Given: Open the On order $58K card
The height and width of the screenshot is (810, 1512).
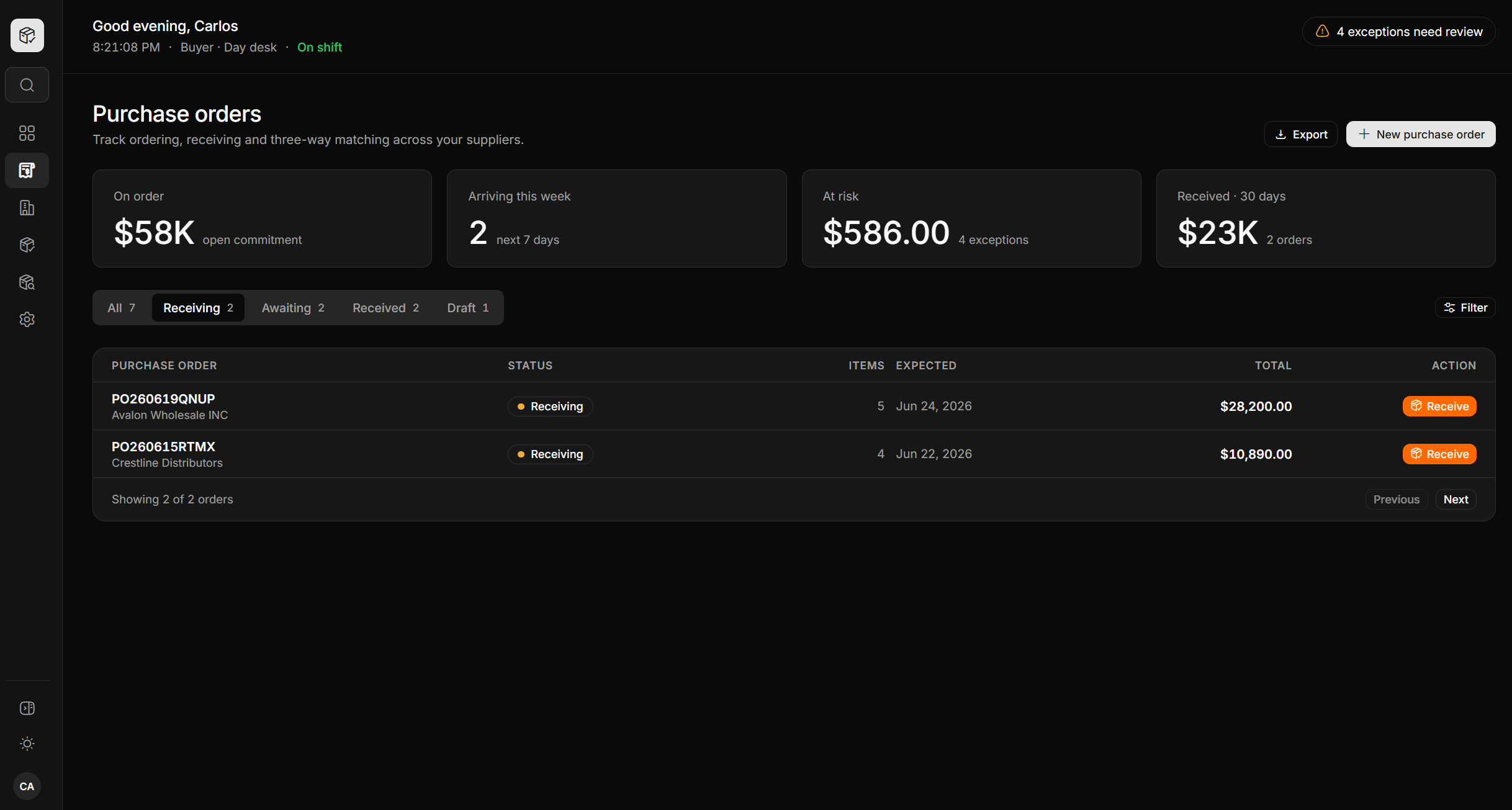Looking at the screenshot, I should click(262, 218).
